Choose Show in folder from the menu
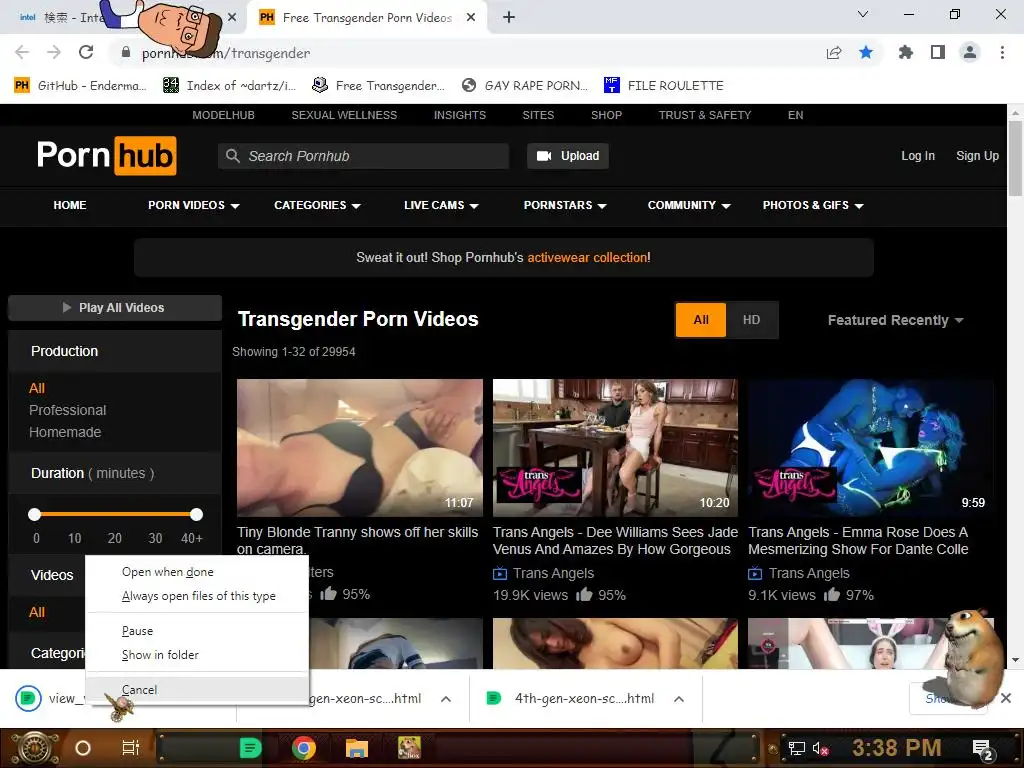This screenshot has height=768, width=1024. pos(197,655)
